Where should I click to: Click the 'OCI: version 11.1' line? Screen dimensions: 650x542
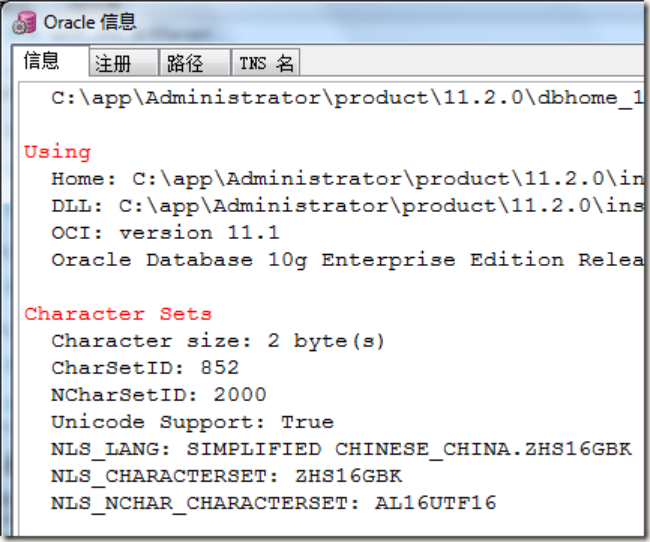click(x=165, y=233)
